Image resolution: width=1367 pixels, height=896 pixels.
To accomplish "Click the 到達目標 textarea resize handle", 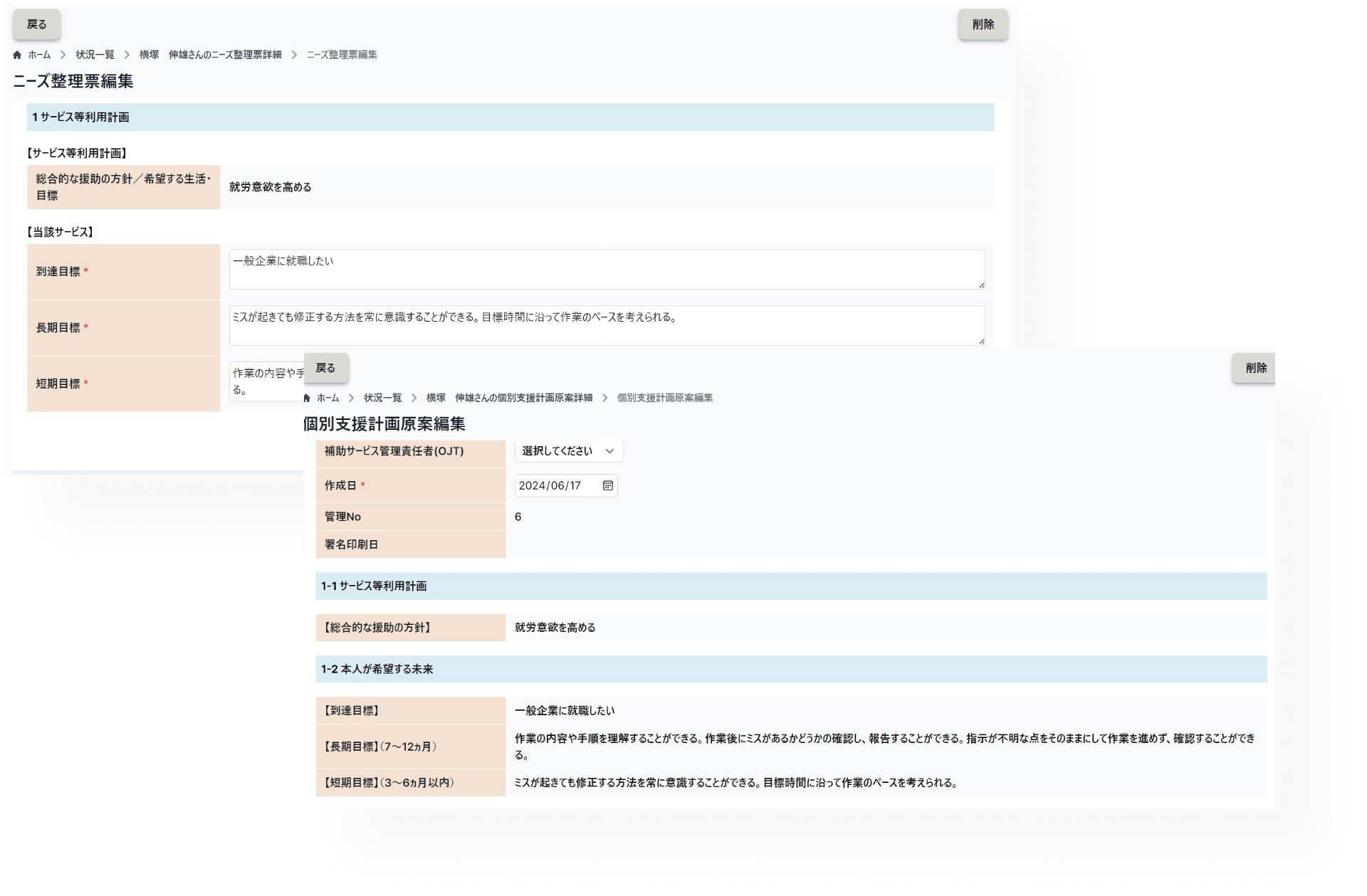I will (981, 285).
